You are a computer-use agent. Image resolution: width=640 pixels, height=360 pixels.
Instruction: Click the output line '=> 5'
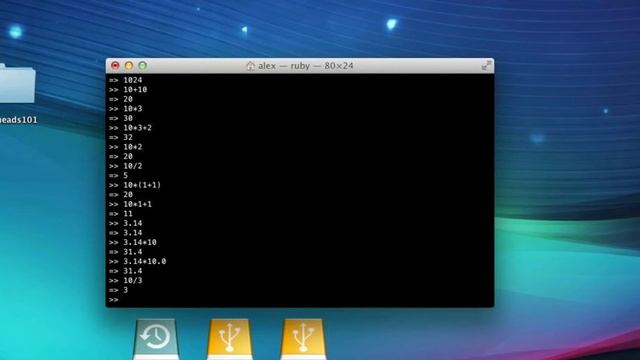tap(118, 175)
